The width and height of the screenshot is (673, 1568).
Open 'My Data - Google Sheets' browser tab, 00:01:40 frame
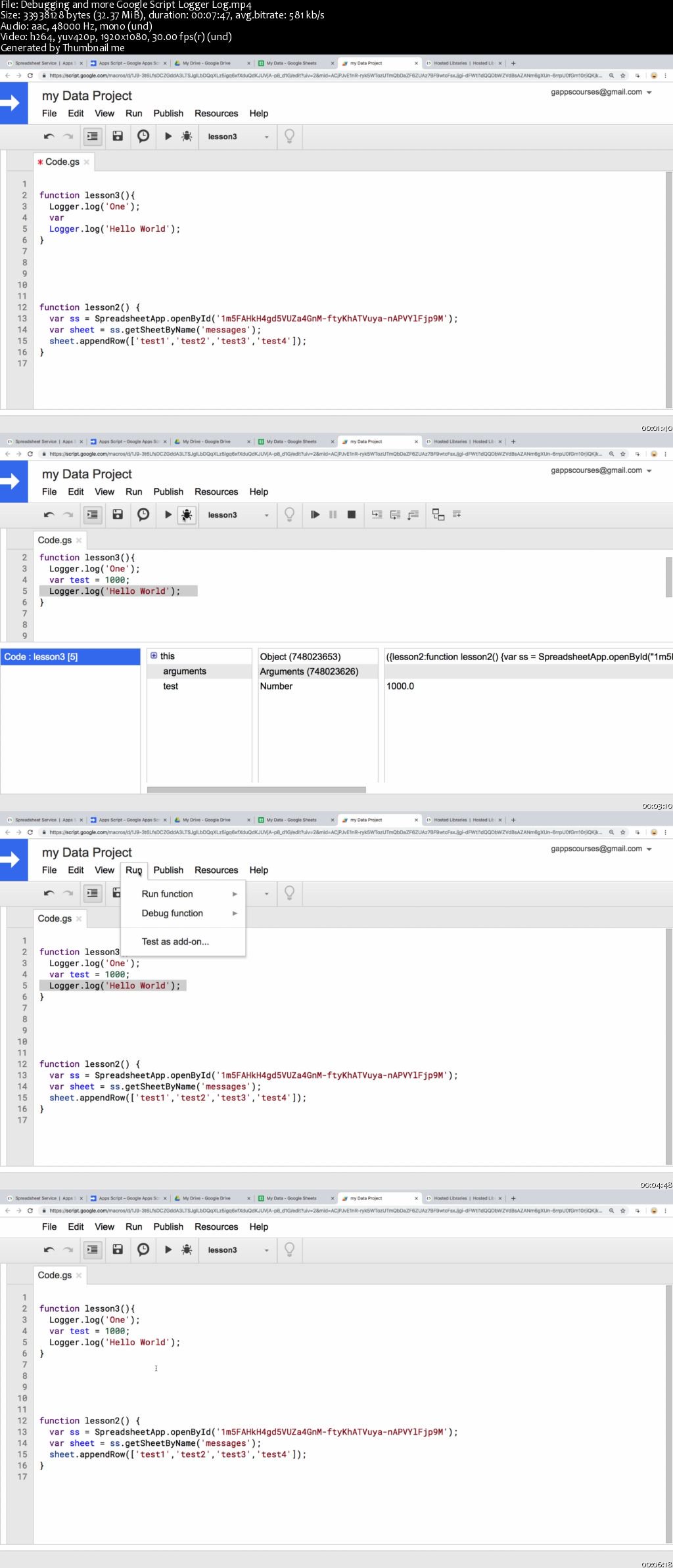[x=296, y=64]
